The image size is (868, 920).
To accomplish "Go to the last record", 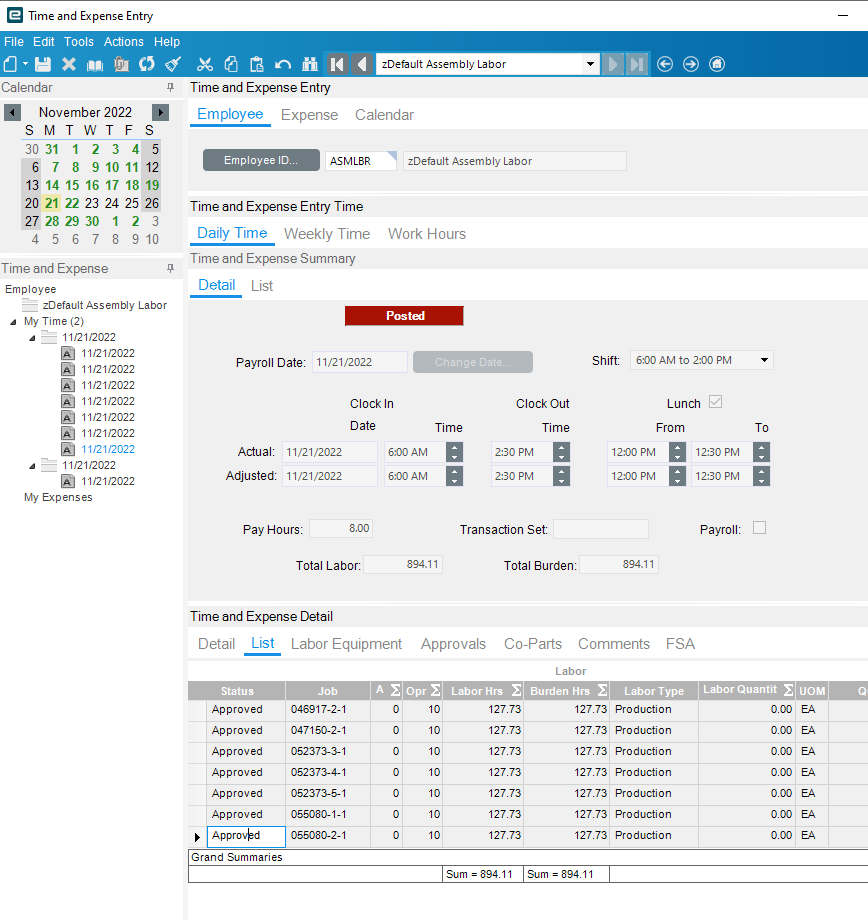I will [x=637, y=64].
